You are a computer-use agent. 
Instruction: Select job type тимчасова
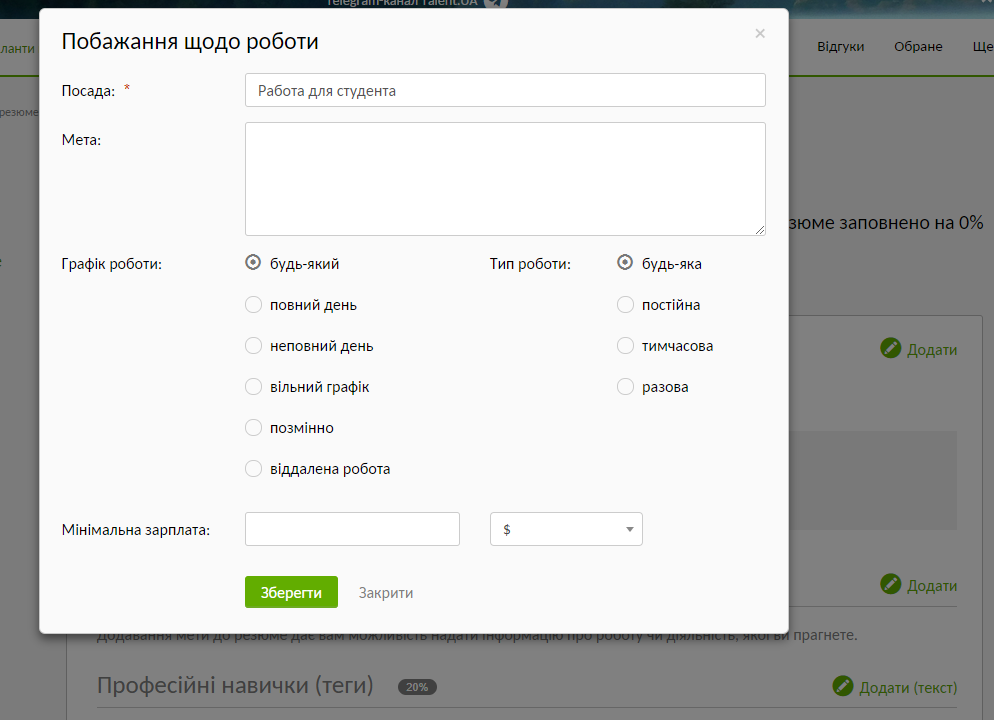coord(625,346)
